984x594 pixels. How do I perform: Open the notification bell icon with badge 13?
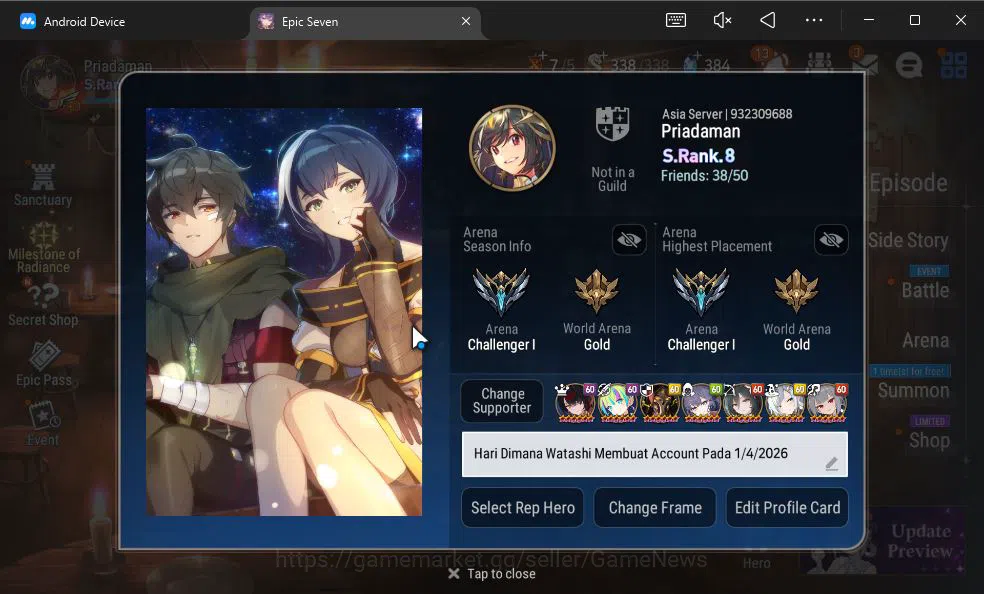776,63
